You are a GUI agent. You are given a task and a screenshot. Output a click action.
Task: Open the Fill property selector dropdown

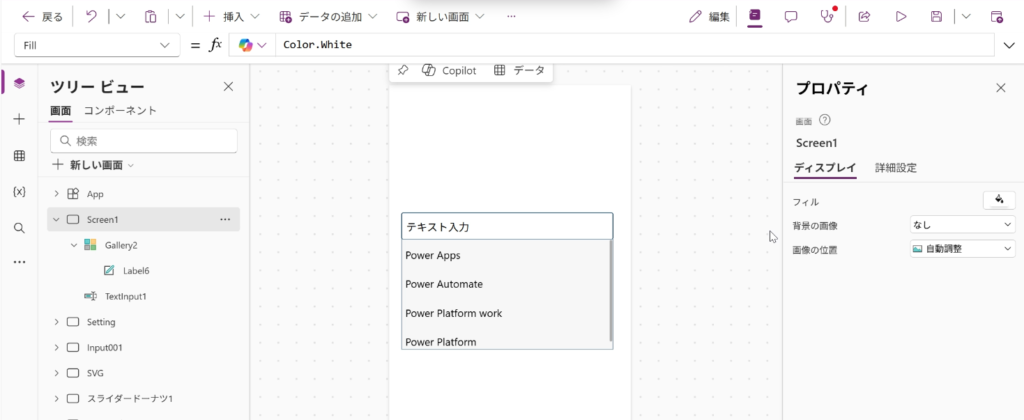97,45
